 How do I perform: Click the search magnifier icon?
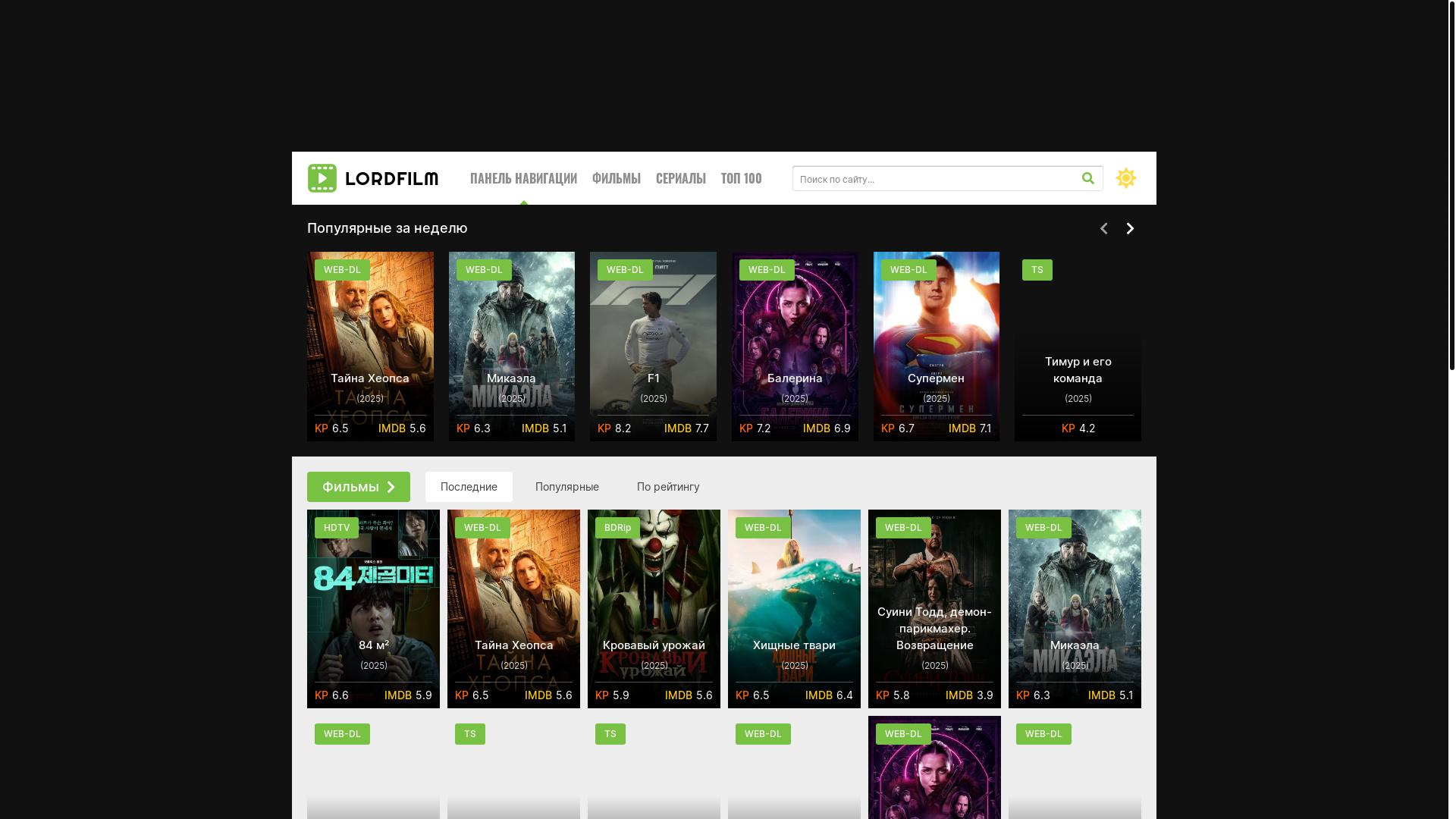tap(1087, 178)
